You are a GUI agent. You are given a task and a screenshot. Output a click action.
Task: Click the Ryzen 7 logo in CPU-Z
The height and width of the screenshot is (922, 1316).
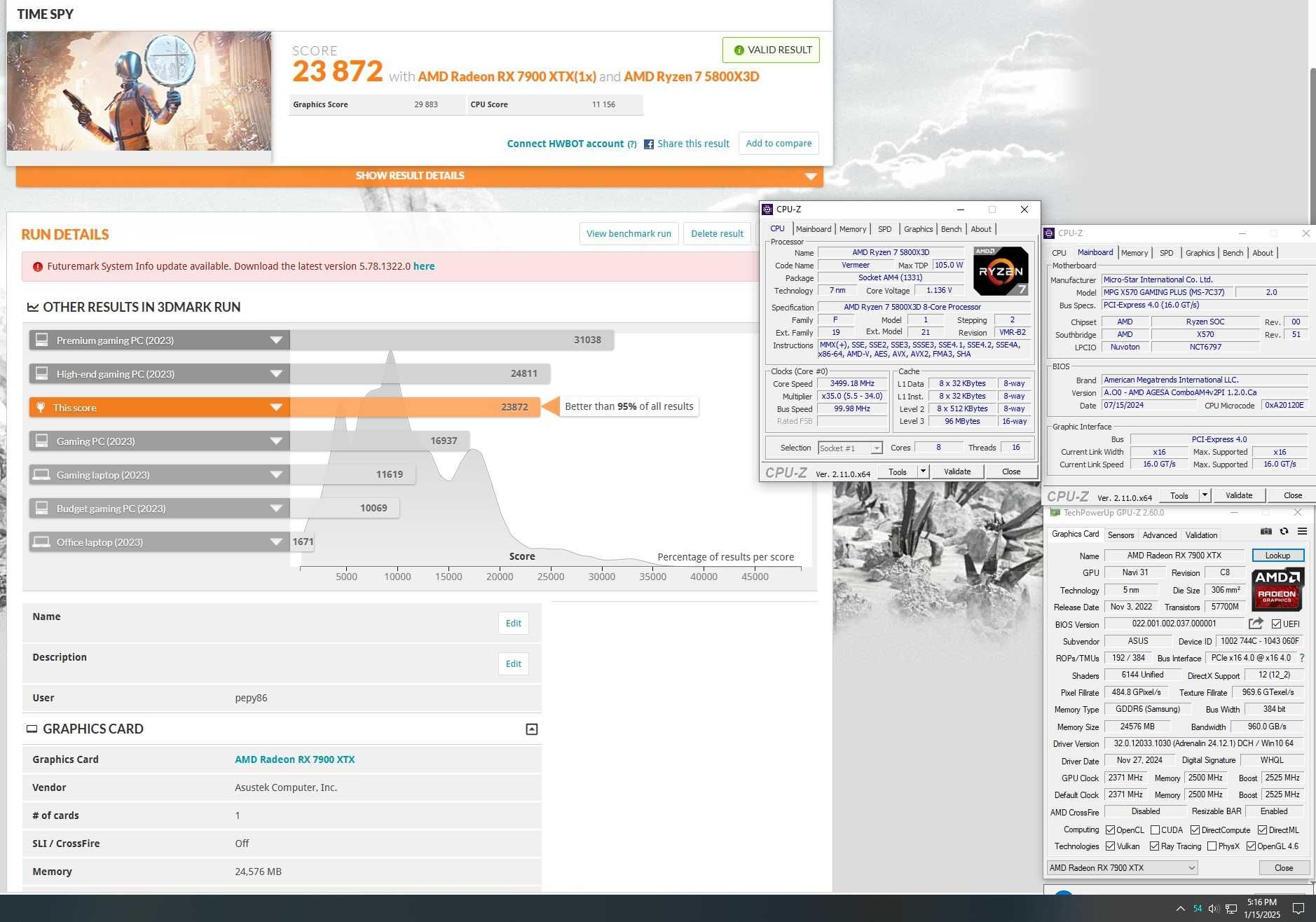(1001, 271)
